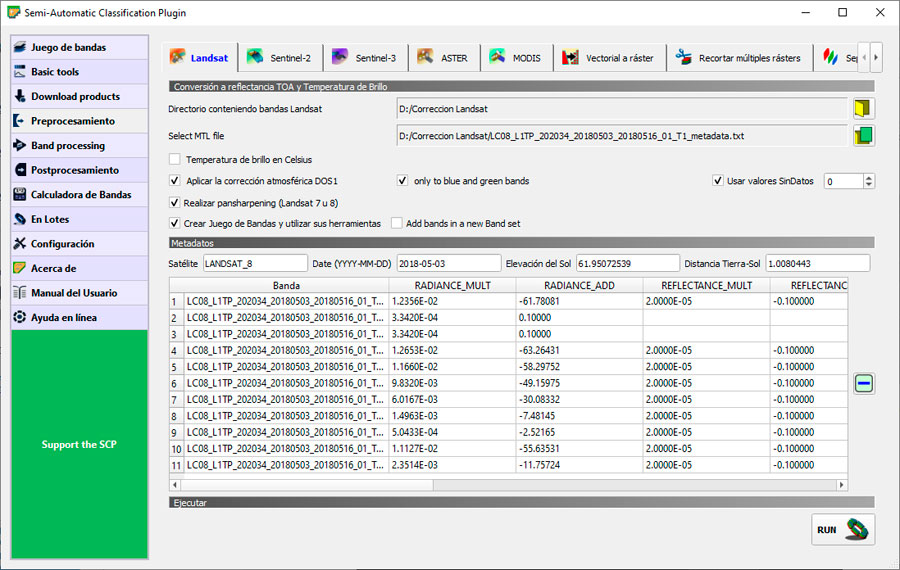The image size is (900, 570).
Task: Click cell value -30.08332
Action: click(x=579, y=400)
